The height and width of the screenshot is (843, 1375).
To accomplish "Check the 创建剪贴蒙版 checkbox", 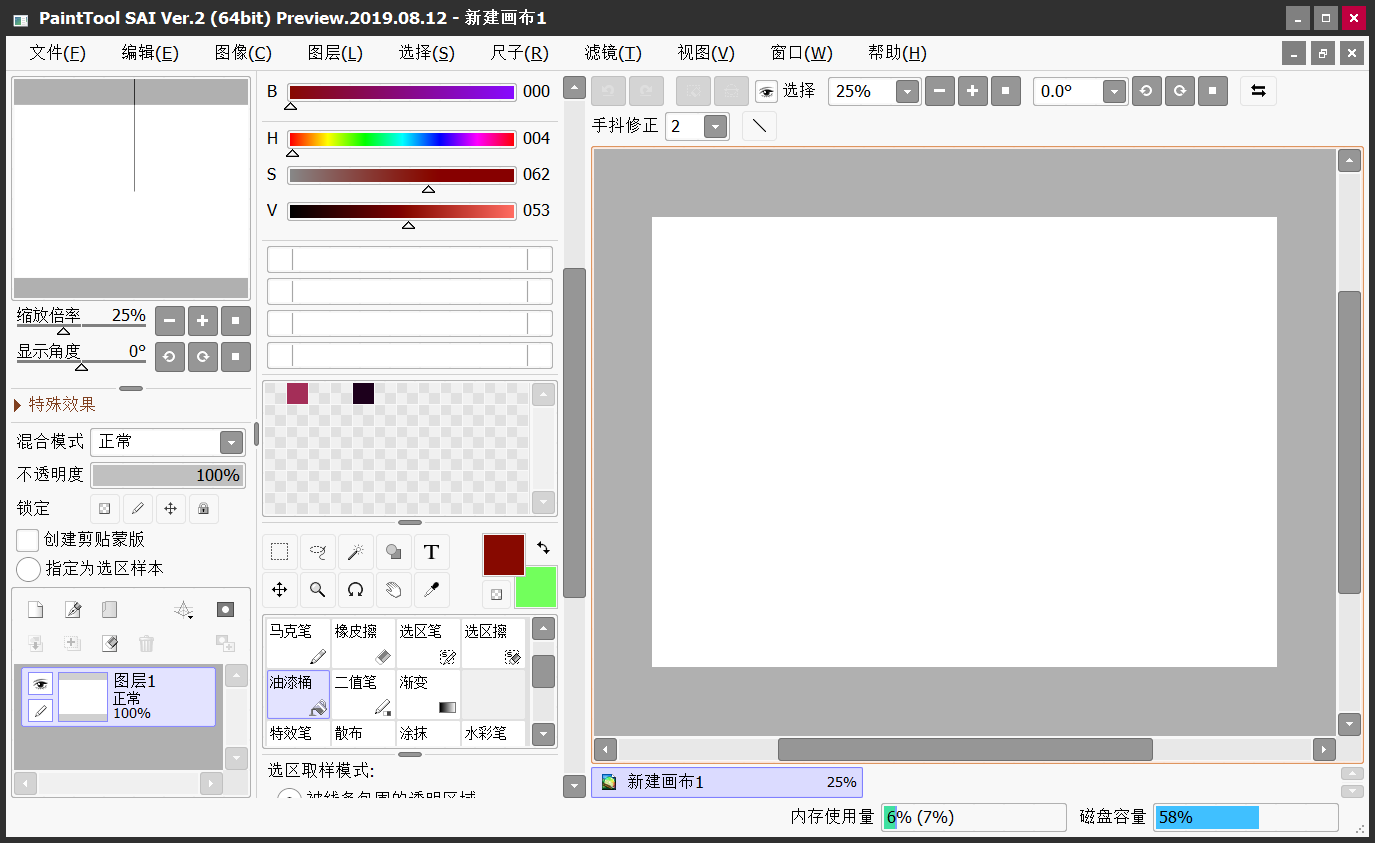I will tap(28, 540).
